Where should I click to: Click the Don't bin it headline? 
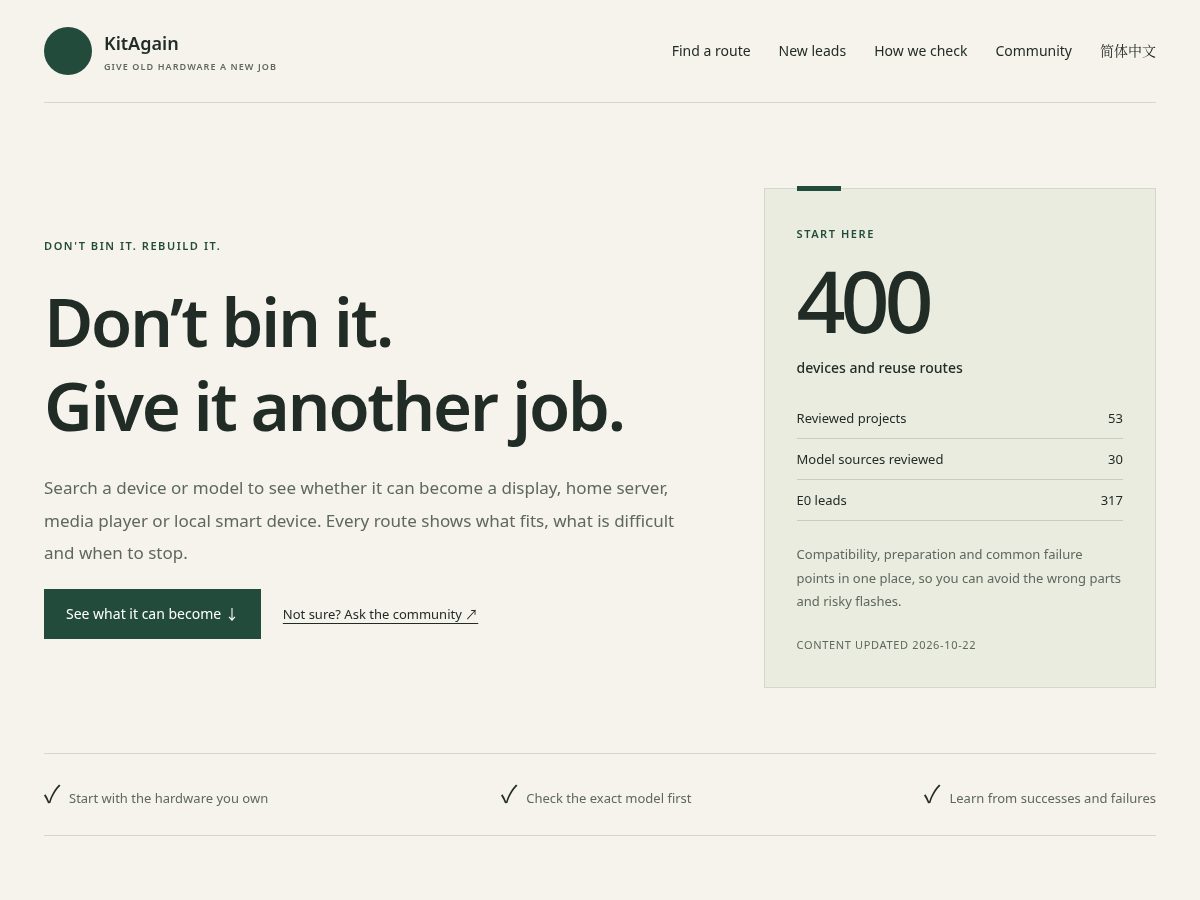click(335, 365)
